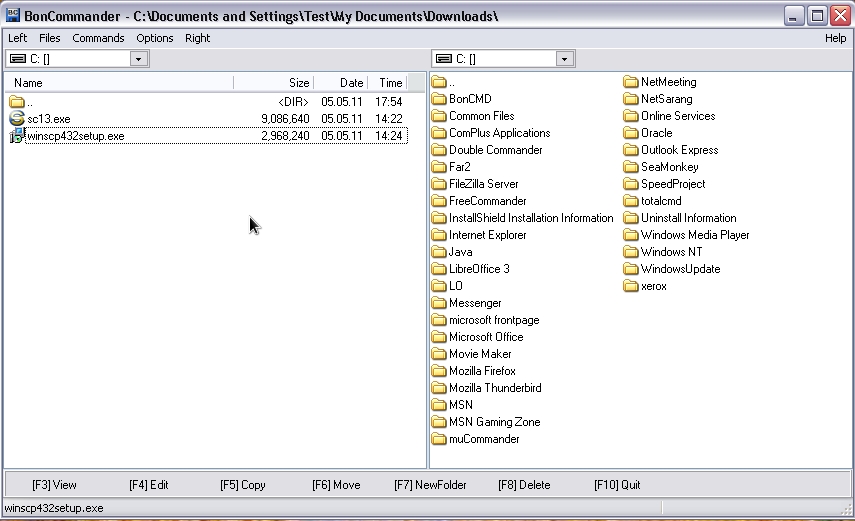The width and height of the screenshot is (855, 521).
Task: Click the Mozilla Firefox folder icon
Action: 439,370
